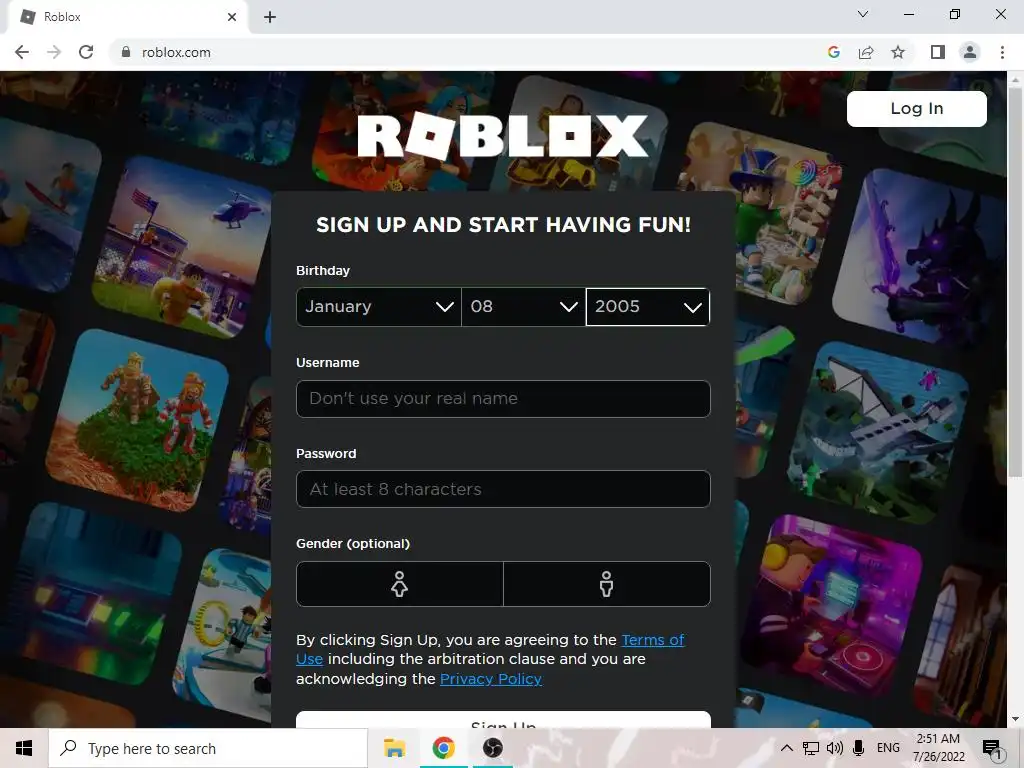Click the Chrome taskbar icon

pos(443,748)
